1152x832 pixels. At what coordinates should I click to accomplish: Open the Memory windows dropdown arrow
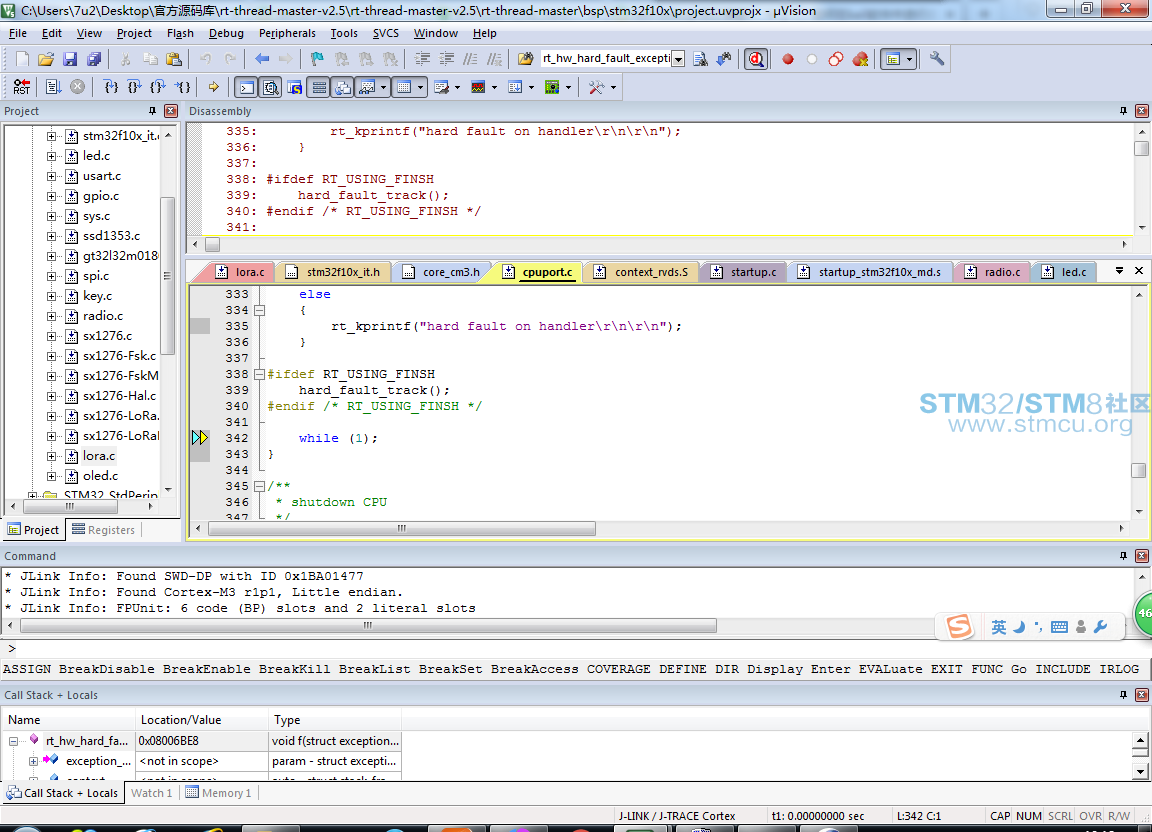click(x=420, y=87)
